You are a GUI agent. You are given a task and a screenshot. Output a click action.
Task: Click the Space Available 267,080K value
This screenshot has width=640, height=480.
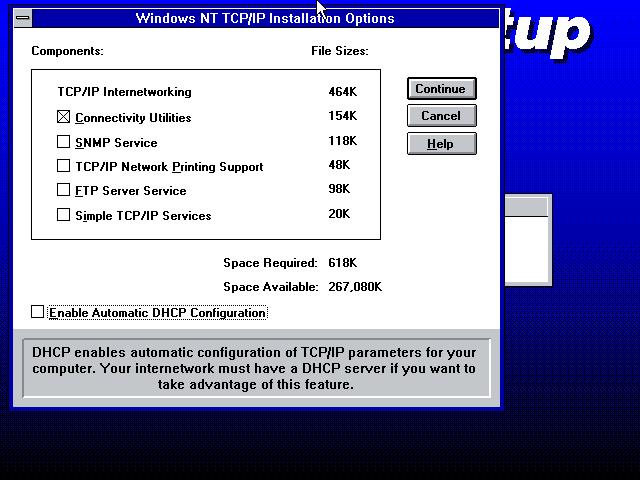pyautogui.click(x=355, y=287)
